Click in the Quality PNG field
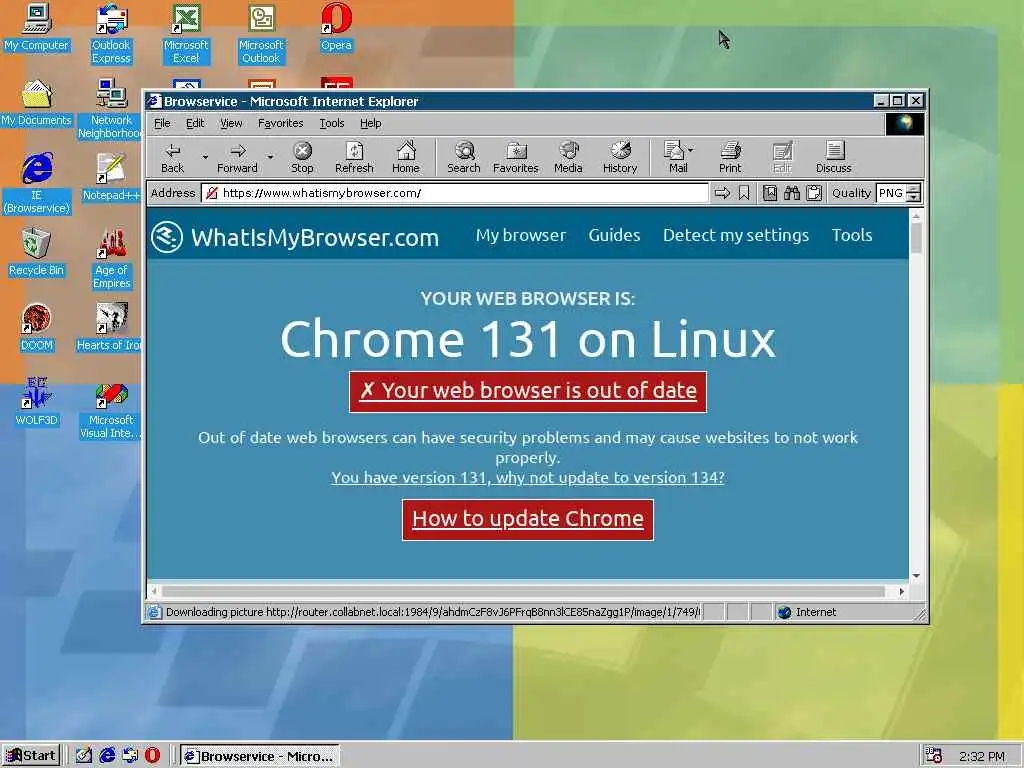Image resolution: width=1024 pixels, height=768 pixels. click(891, 193)
